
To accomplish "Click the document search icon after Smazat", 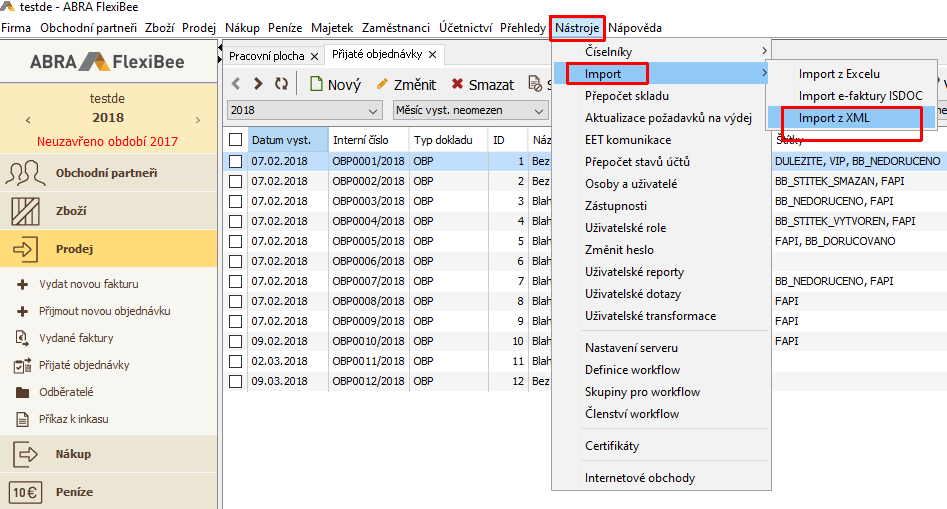I will [x=535, y=84].
